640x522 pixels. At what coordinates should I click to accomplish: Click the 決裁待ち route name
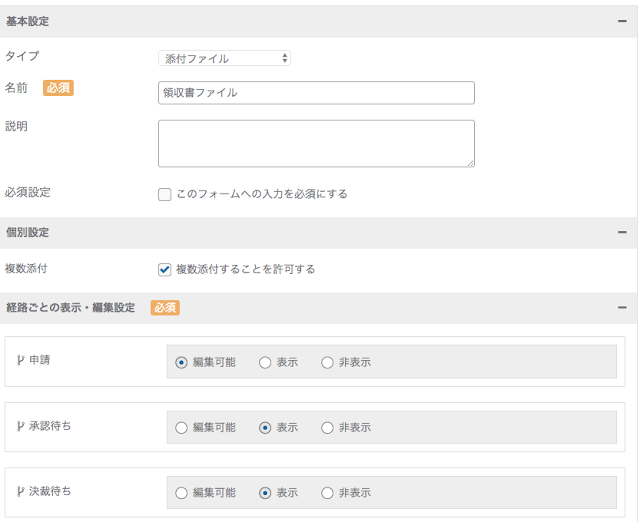50,491
